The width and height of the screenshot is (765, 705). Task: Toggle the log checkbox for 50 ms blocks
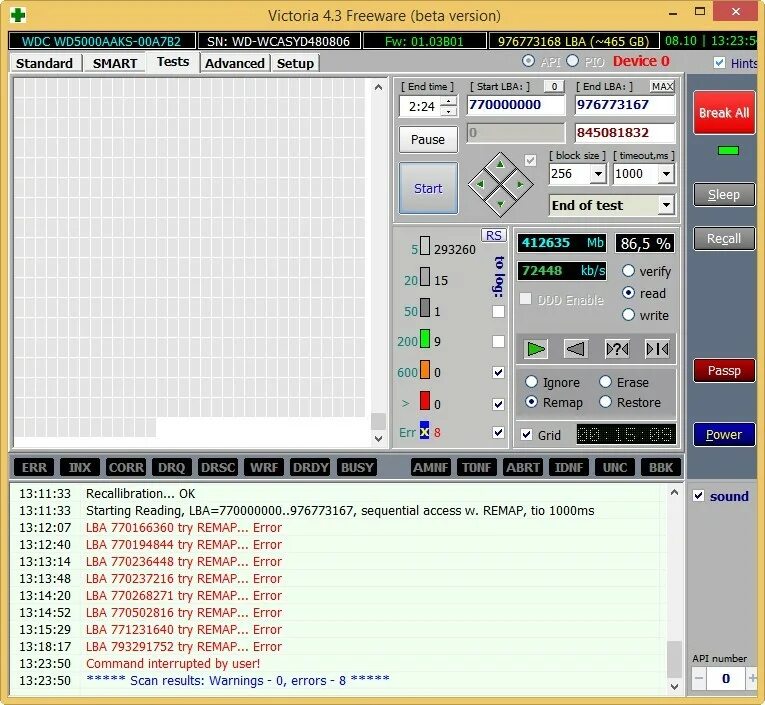pos(498,311)
